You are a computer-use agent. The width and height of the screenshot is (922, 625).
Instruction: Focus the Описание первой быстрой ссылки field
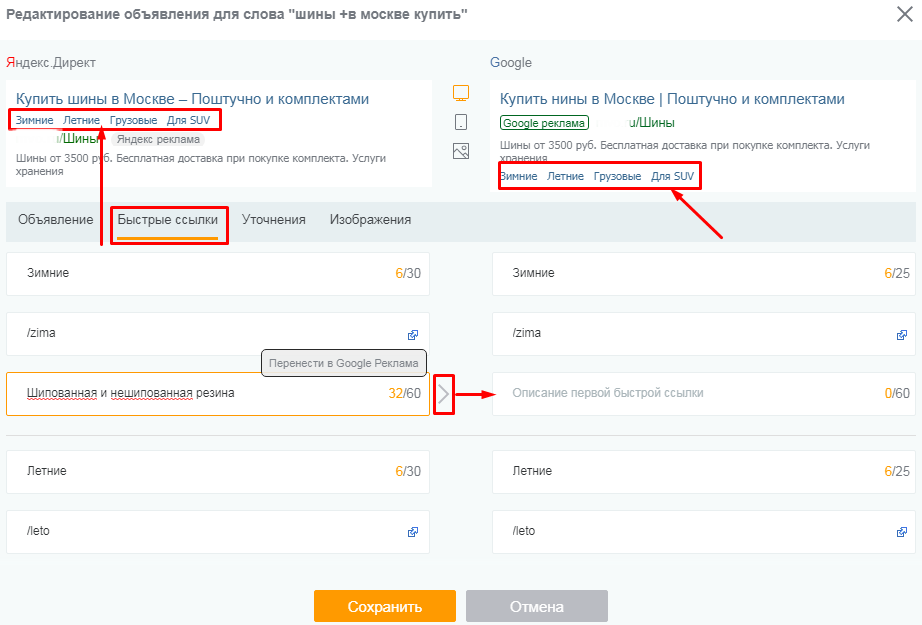704,394
